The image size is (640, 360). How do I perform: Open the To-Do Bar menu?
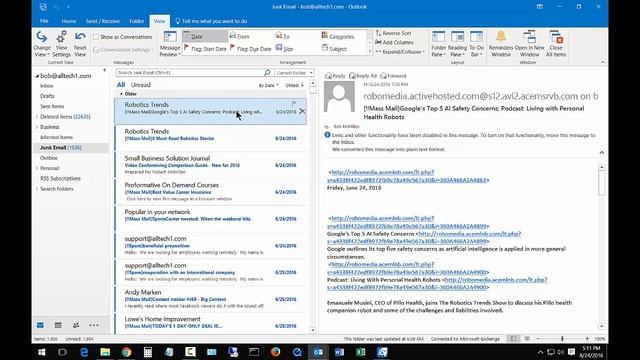tap(476, 44)
